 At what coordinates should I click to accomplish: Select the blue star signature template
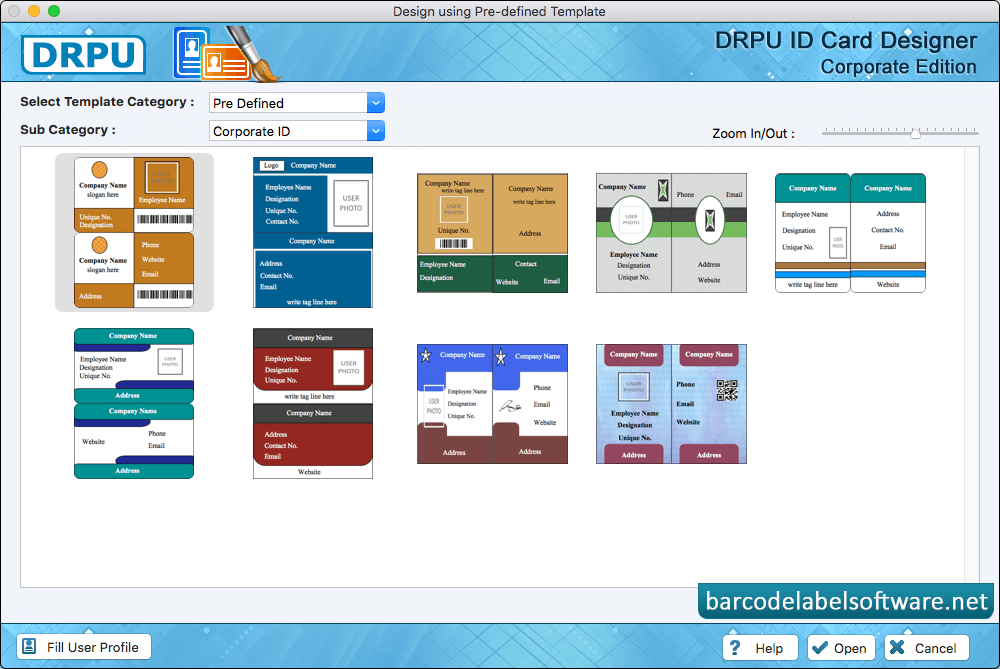point(492,404)
